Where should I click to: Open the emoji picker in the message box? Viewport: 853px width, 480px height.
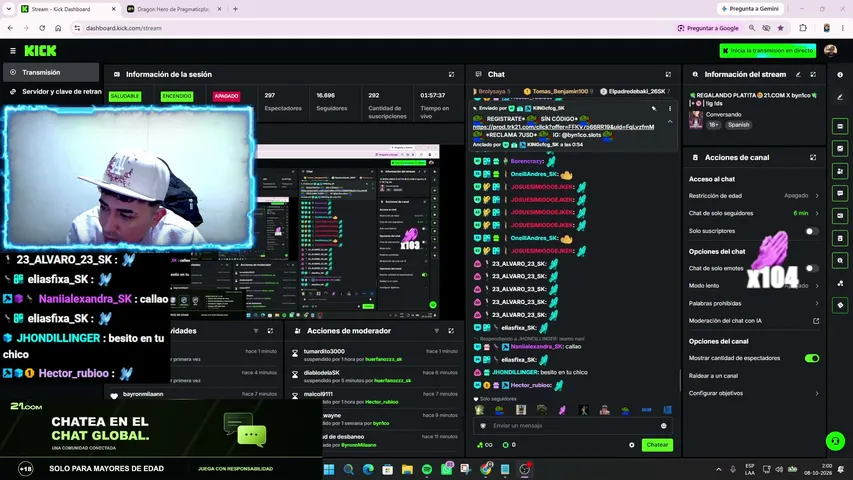tap(663, 426)
